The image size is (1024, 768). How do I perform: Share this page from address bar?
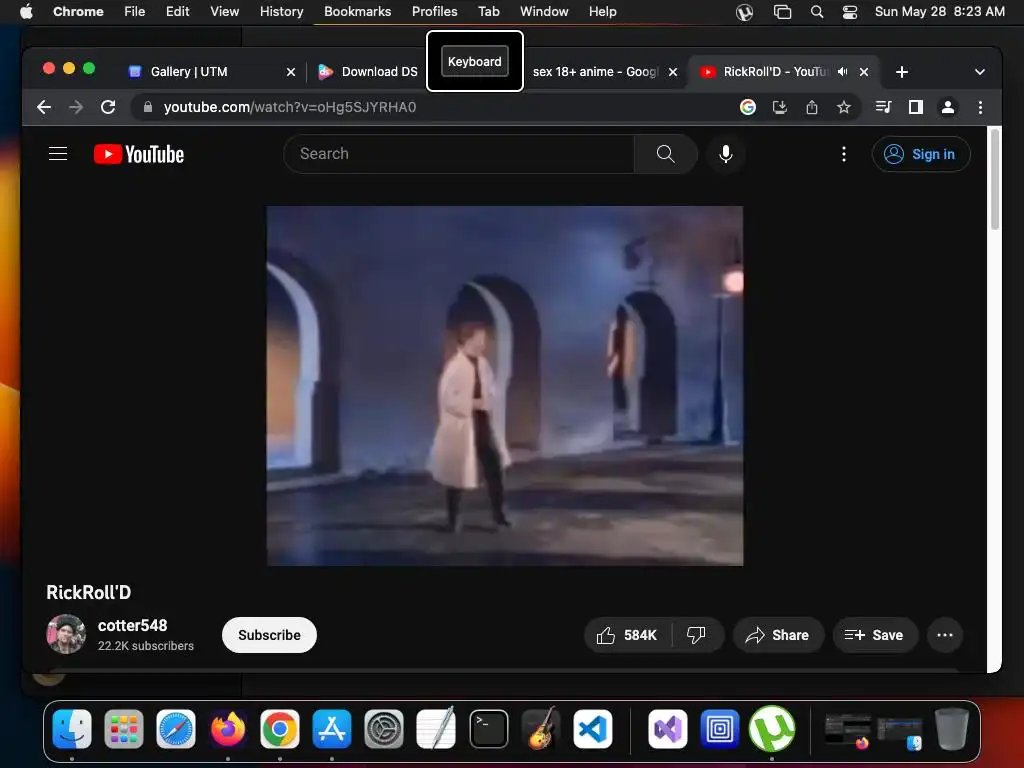pyautogui.click(x=812, y=107)
